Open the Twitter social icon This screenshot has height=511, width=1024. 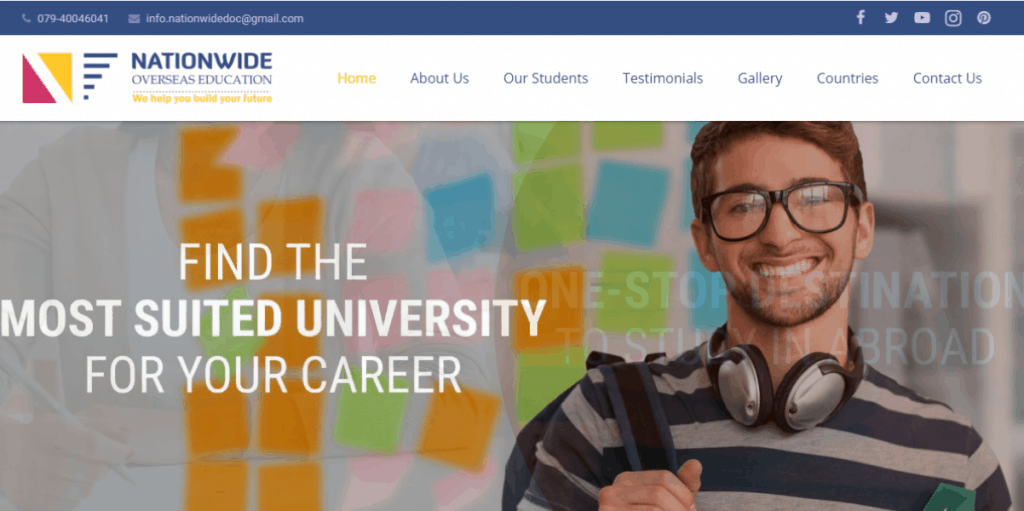[891, 18]
